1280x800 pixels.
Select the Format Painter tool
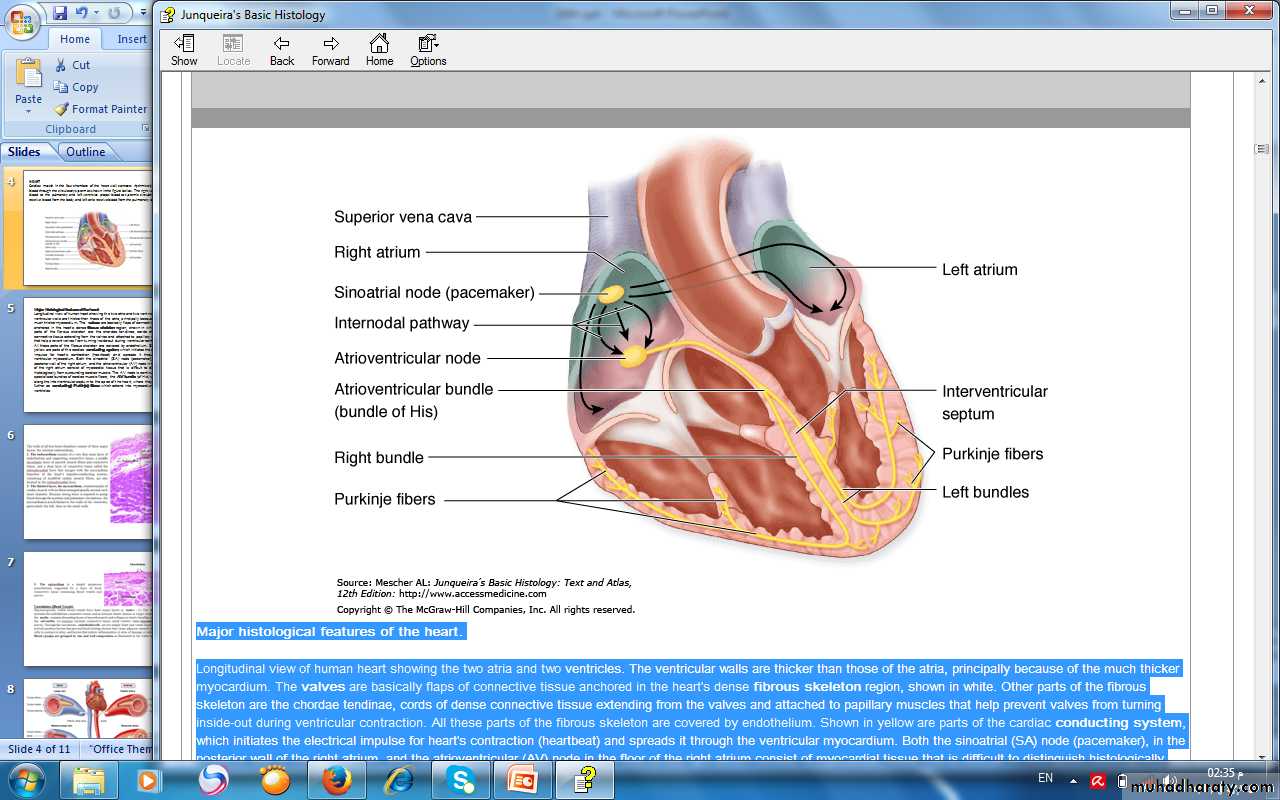[100, 109]
